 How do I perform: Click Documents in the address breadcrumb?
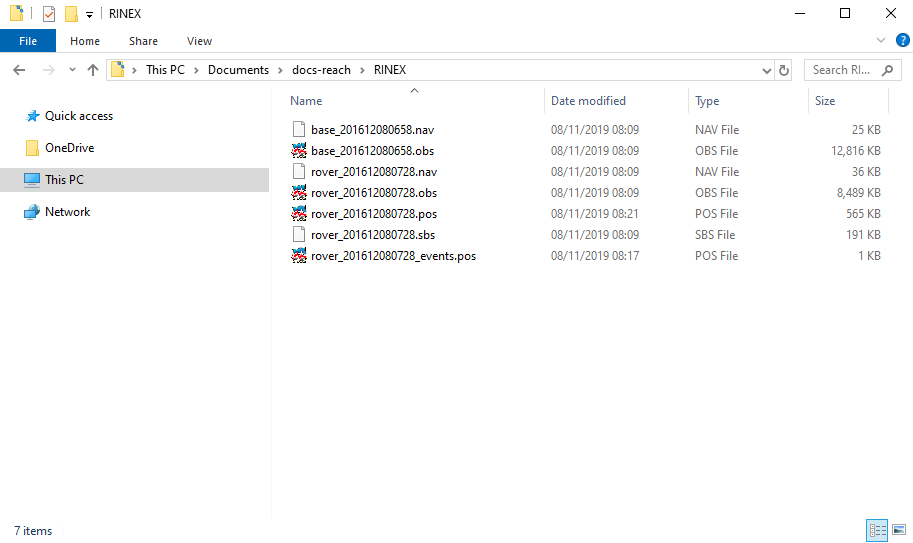pos(238,70)
